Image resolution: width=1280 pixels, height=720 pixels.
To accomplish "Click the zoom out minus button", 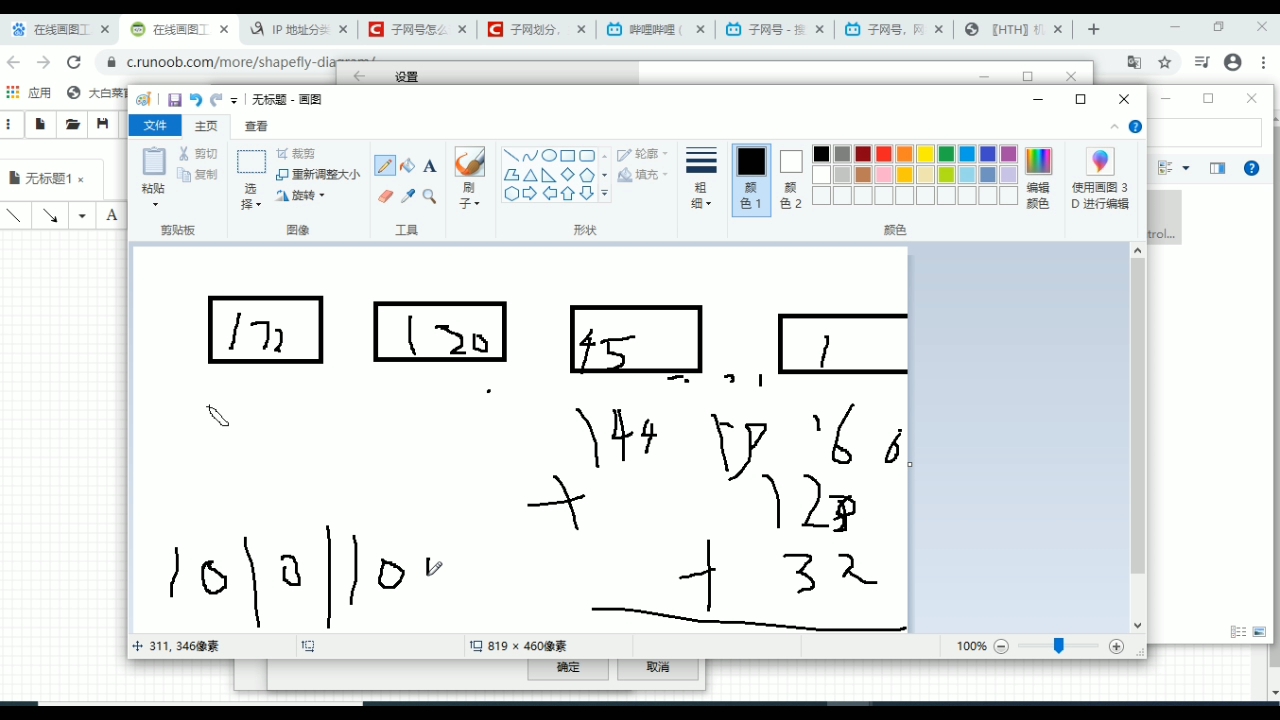I will [1001, 646].
